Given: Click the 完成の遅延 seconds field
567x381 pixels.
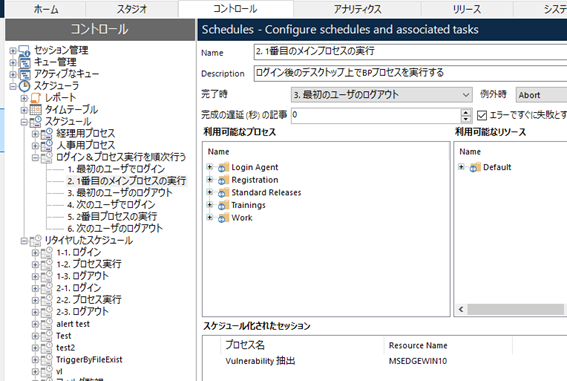Looking at the screenshot, I should (x=376, y=115).
